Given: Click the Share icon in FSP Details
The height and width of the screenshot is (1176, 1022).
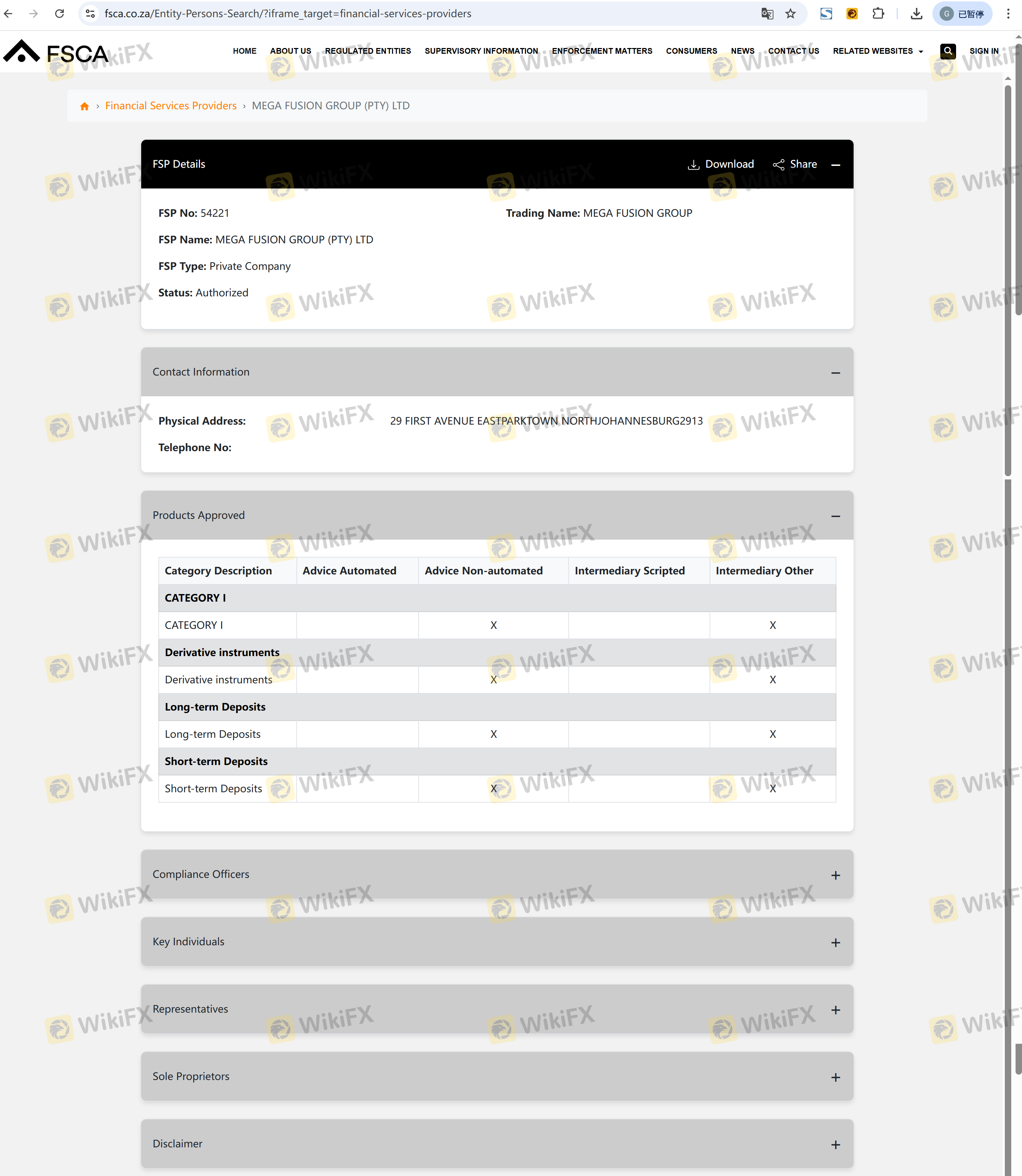Looking at the screenshot, I should tap(778, 165).
